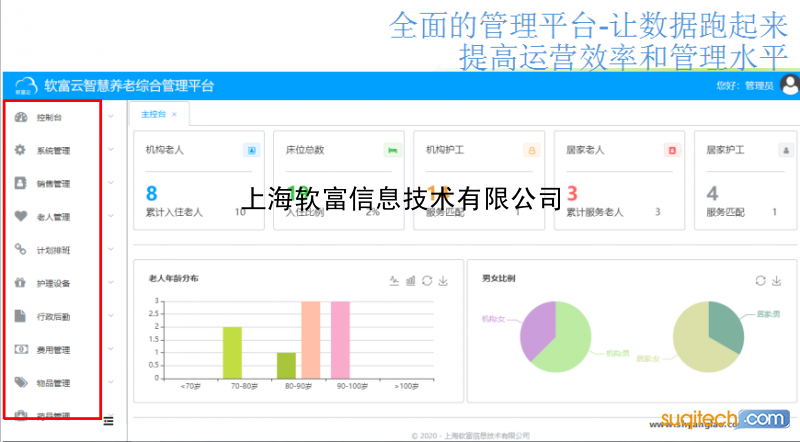Click the pale yellow 居家女 pie slice
The image size is (800, 442).
[696, 345]
